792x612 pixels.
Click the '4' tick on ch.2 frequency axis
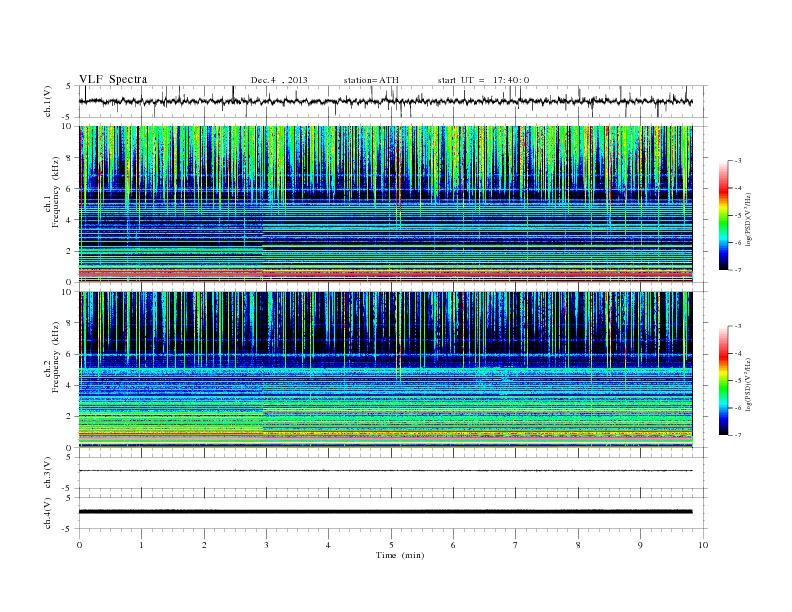pyautogui.click(x=69, y=386)
